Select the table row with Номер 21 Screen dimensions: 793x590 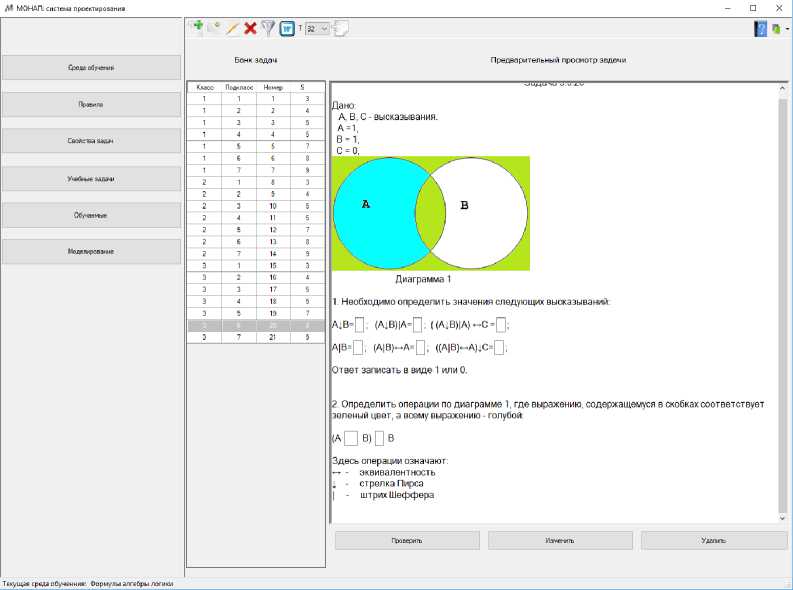[x=256, y=337]
